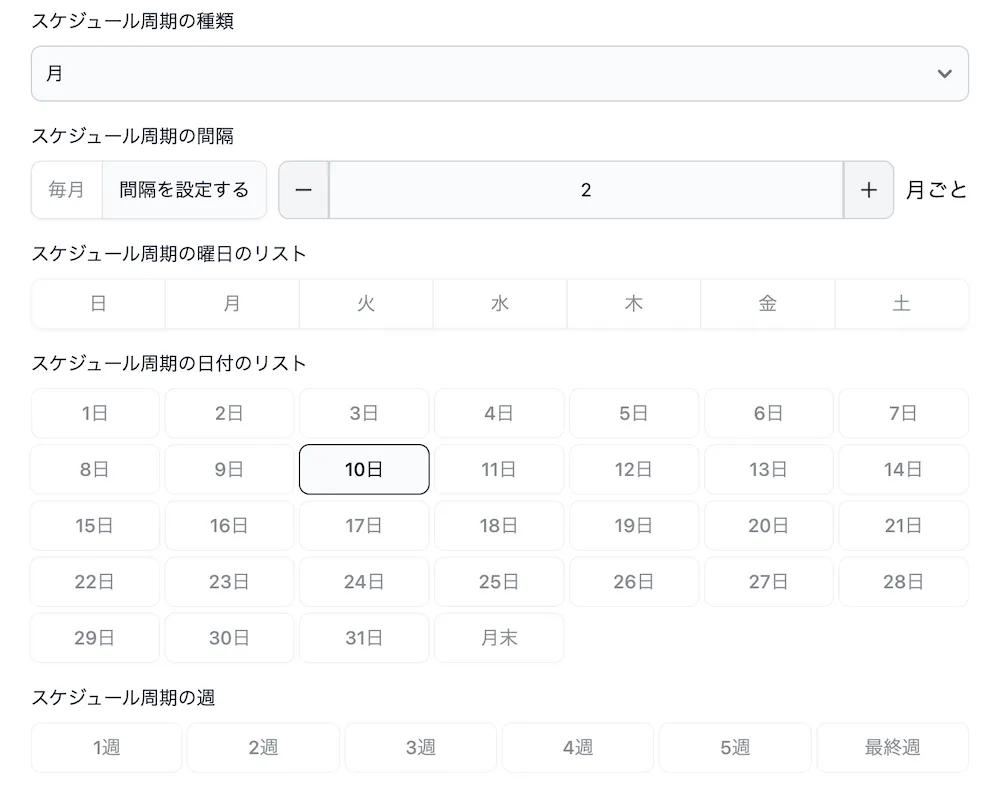Select 月末 (end of month)
The width and height of the screenshot is (1000, 793).
coord(499,638)
